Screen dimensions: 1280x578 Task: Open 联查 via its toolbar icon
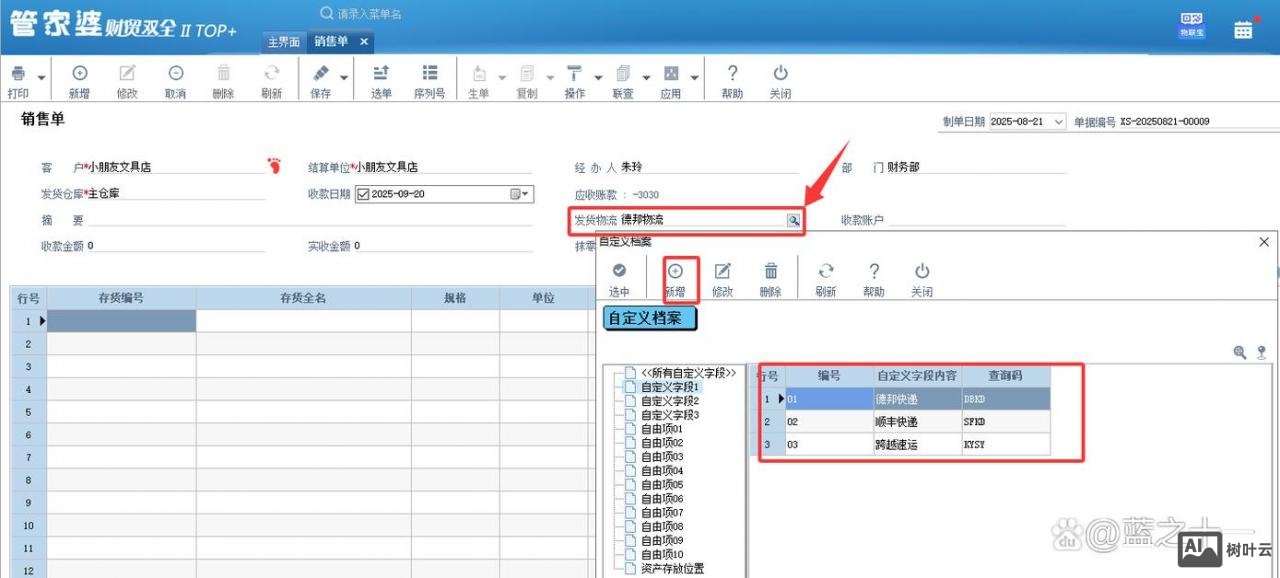621,75
